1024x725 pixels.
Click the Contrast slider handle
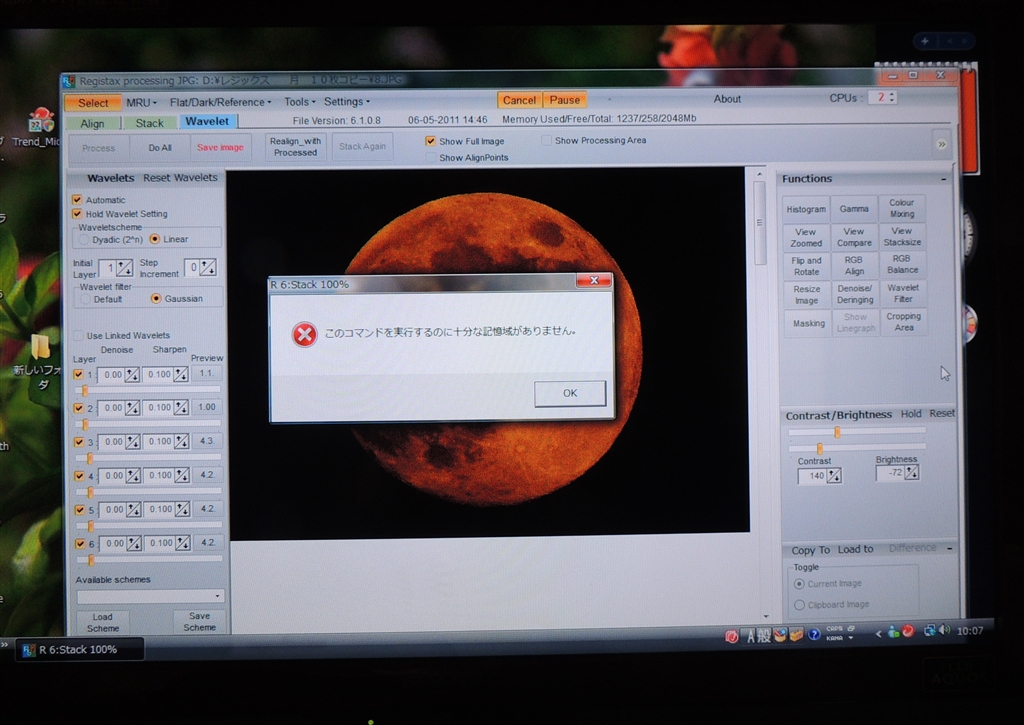point(820,448)
